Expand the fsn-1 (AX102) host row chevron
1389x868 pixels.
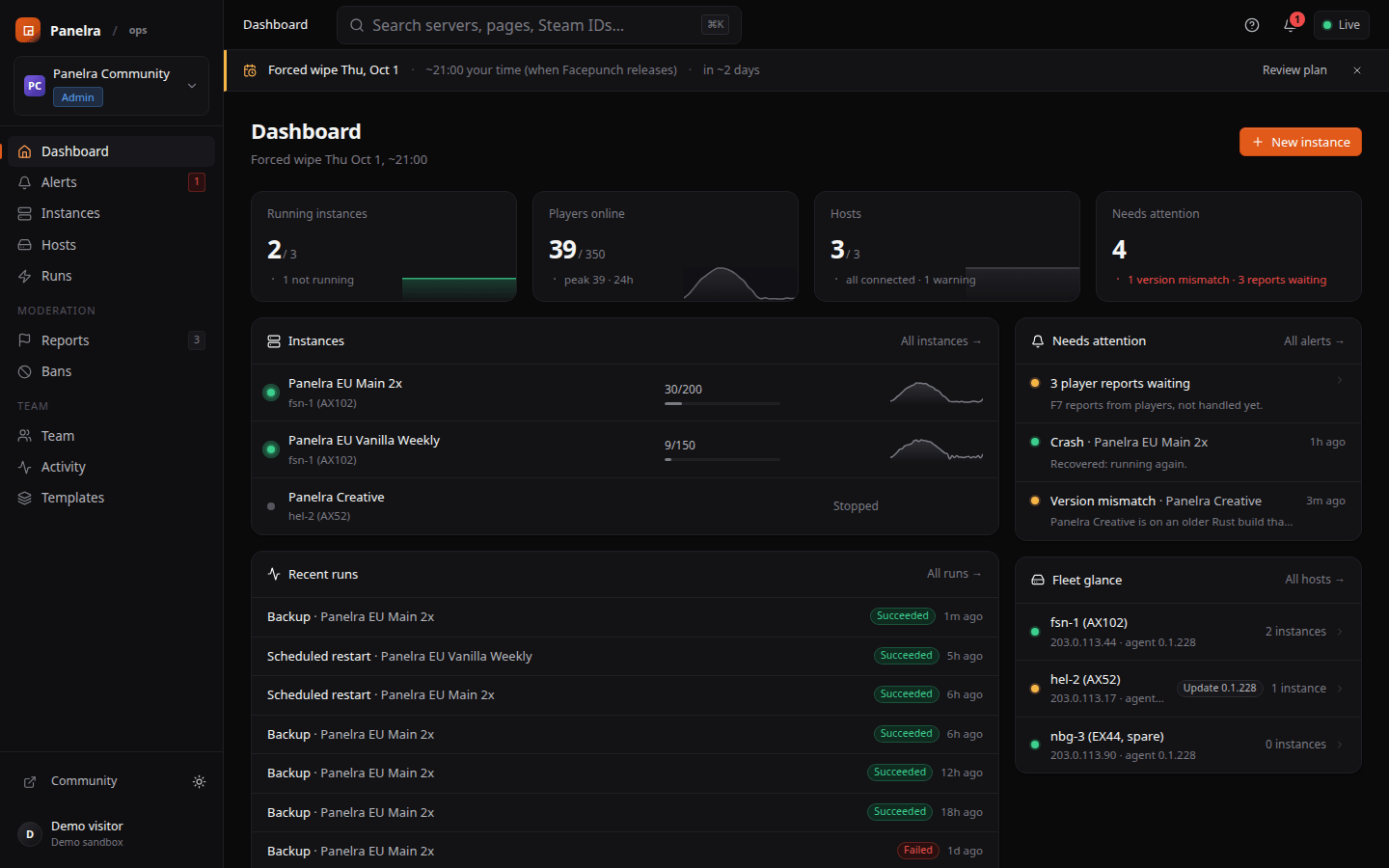click(x=1340, y=632)
